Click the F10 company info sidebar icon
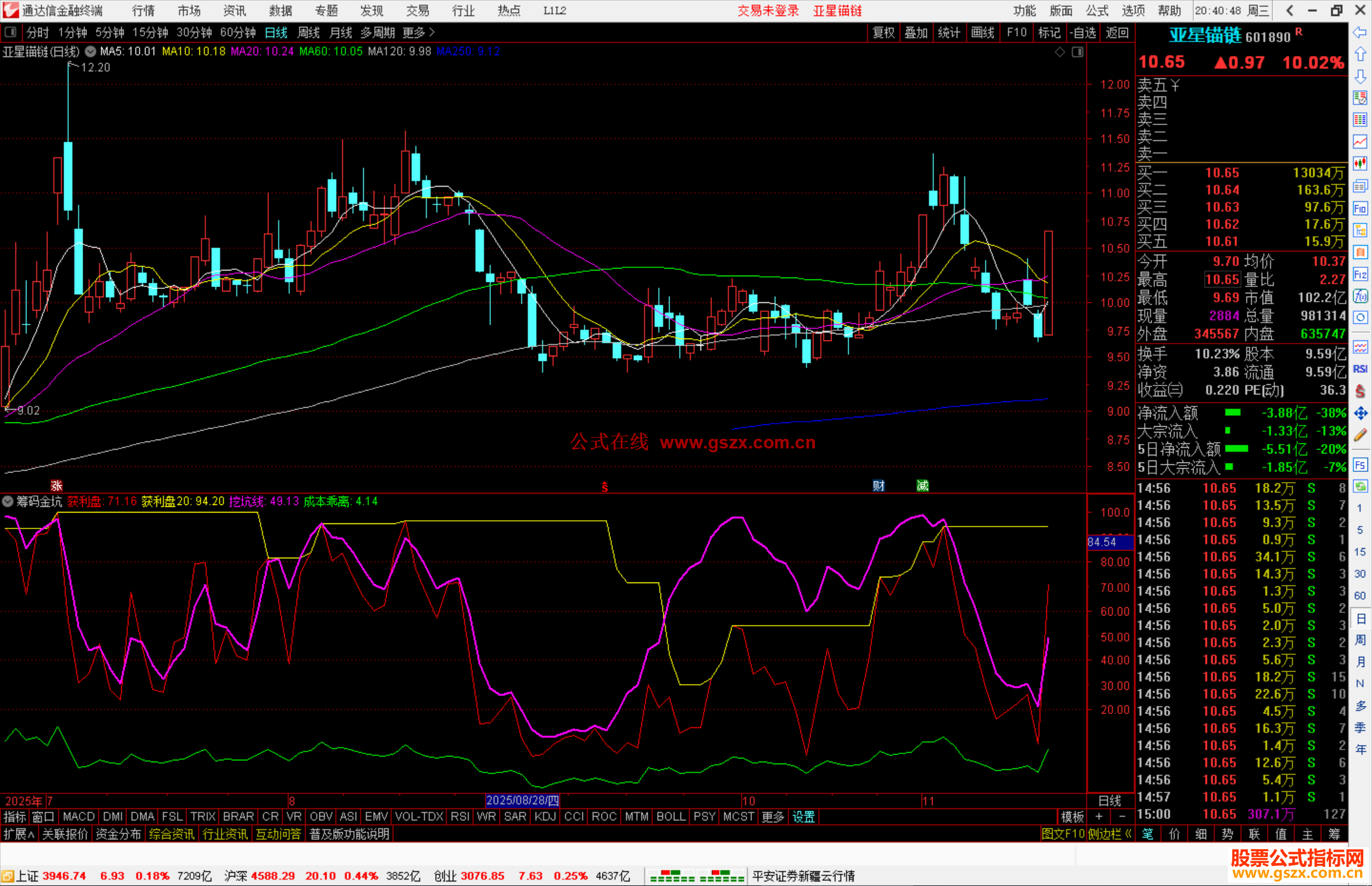This screenshot has height=886, width=1372. [1360, 208]
